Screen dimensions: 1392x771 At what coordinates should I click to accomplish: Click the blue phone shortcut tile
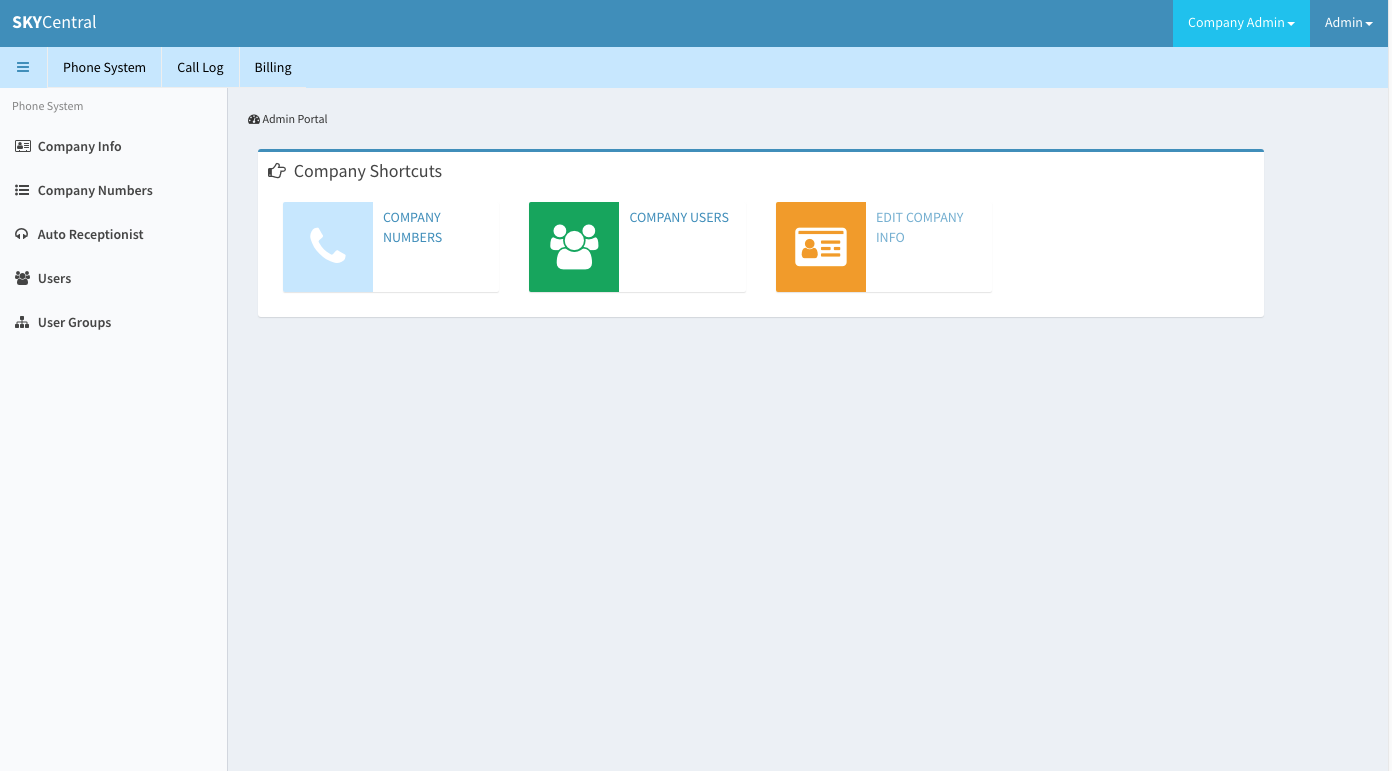click(x=328, y=247)
